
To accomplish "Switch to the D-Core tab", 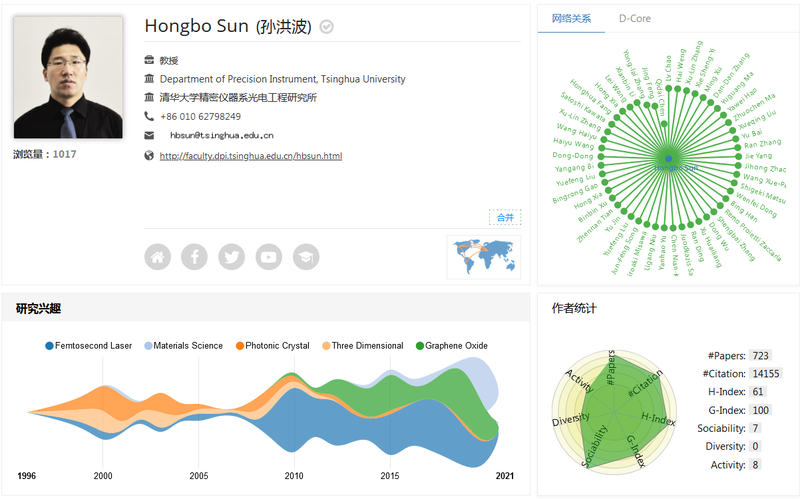I will pyautogui.click(x=634, y=18).
